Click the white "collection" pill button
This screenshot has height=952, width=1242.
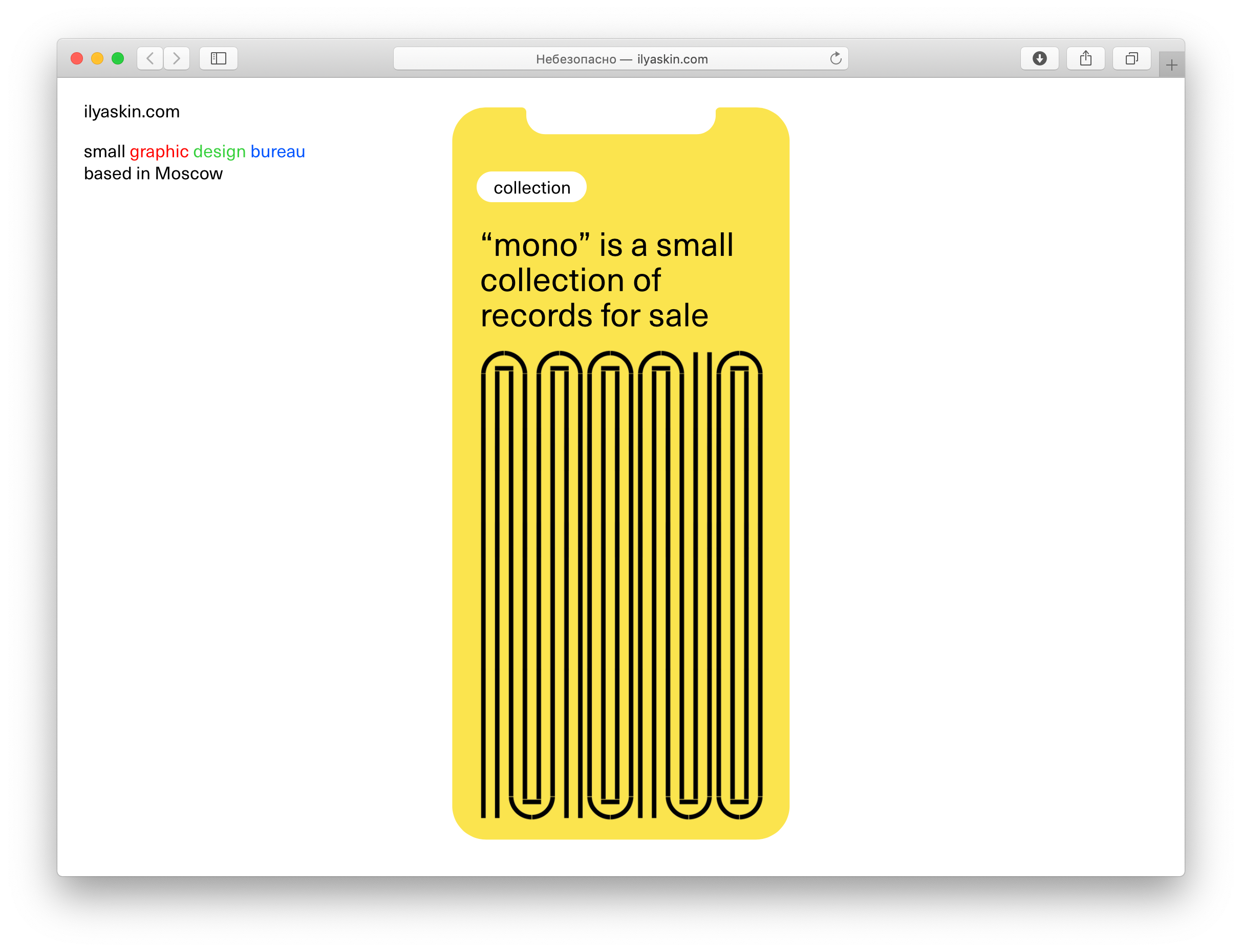tap(531, 187)
